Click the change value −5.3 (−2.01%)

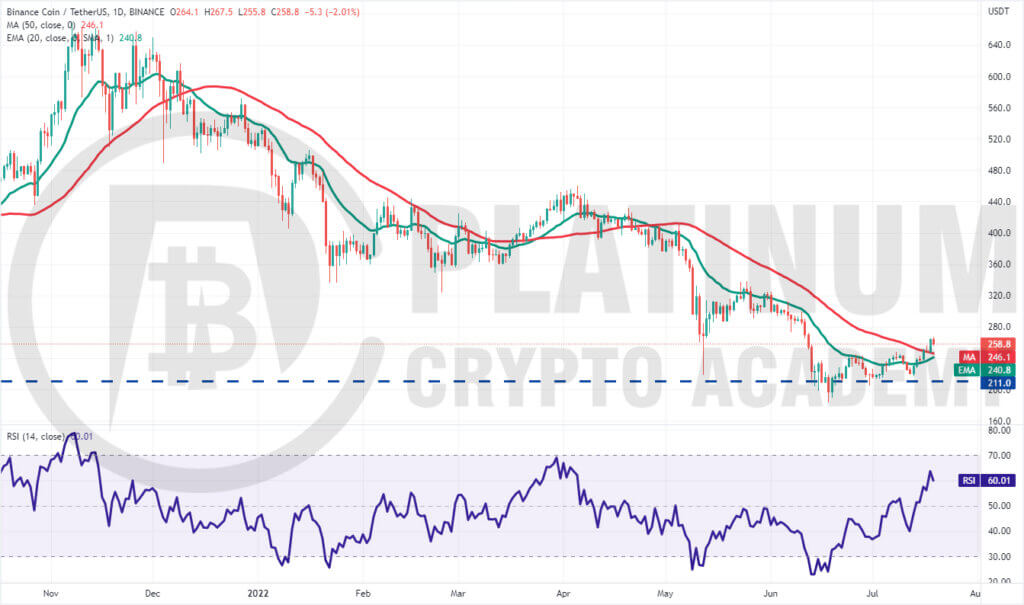tap(332, 12)
